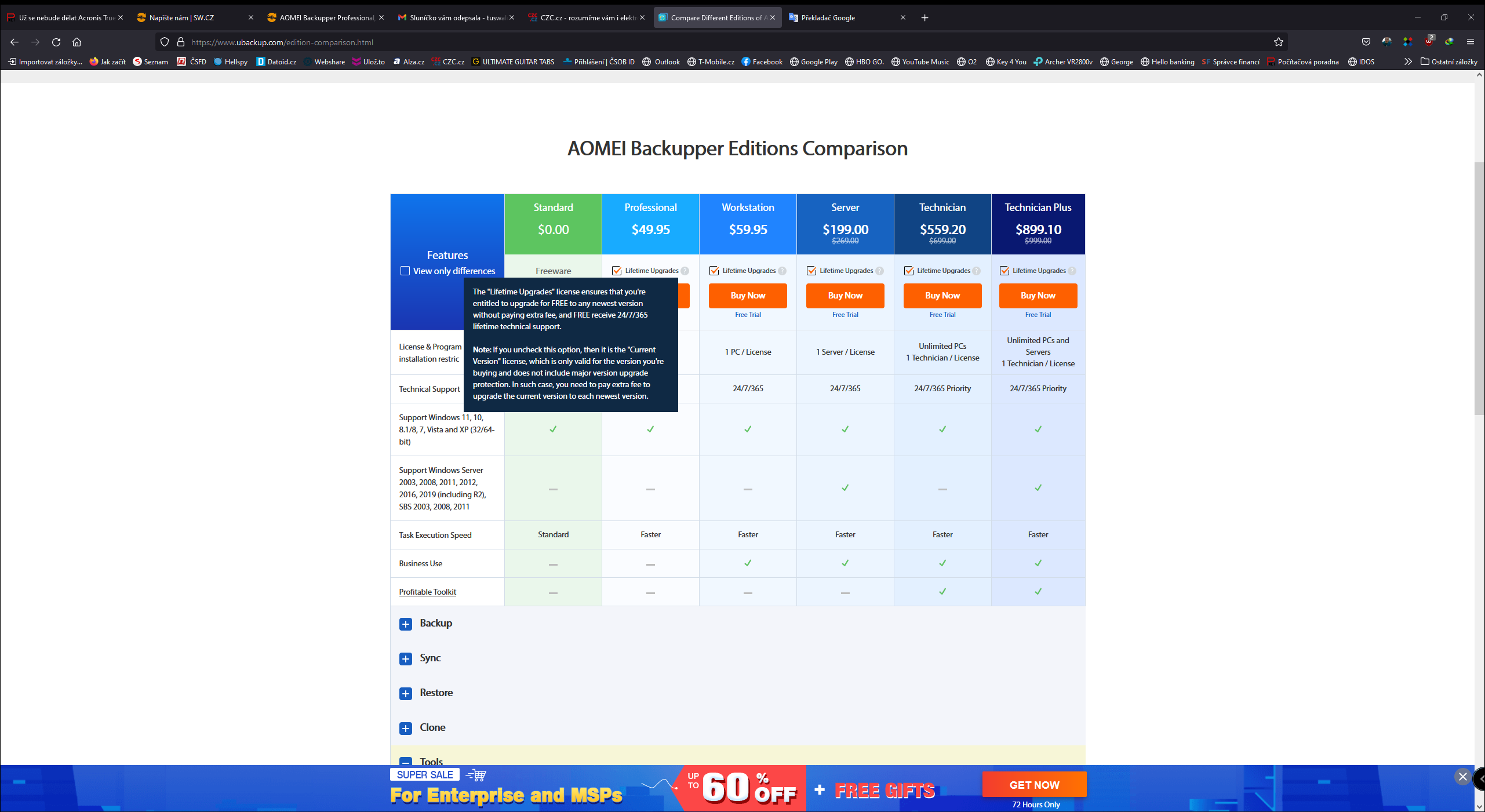This screenshot has width=1485, height=812.
Task: Uncheck Lifetime Upgrades for Server edition
Action: point(811,271)
